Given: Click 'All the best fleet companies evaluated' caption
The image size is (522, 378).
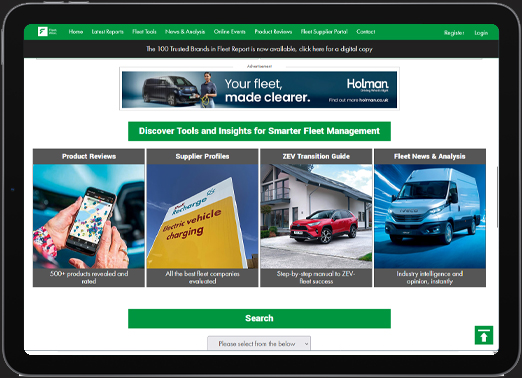Looking at the screenshot, I should tap(202, 277).
